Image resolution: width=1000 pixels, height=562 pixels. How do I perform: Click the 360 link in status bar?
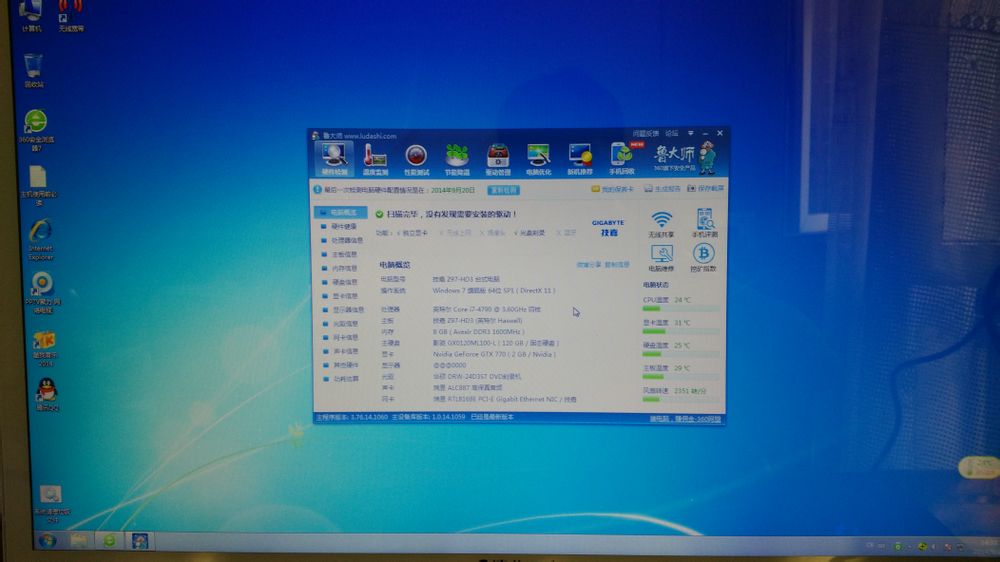[x=686, y=419]
